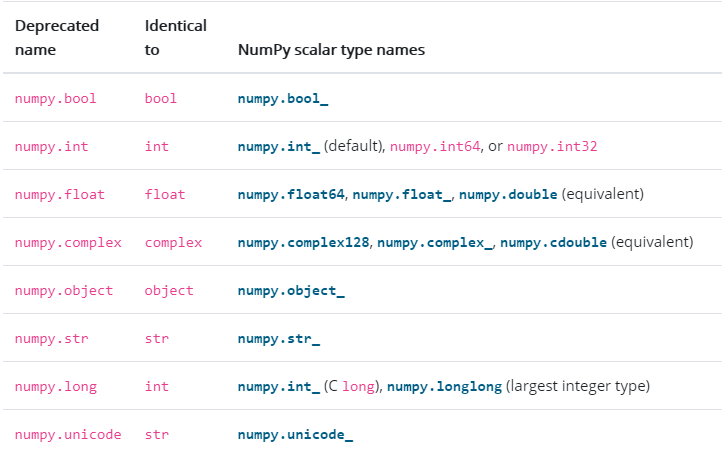Click the deprecated numpy.unicode name
The width and height of the screenshot is (724, 453).
point(68,435)
